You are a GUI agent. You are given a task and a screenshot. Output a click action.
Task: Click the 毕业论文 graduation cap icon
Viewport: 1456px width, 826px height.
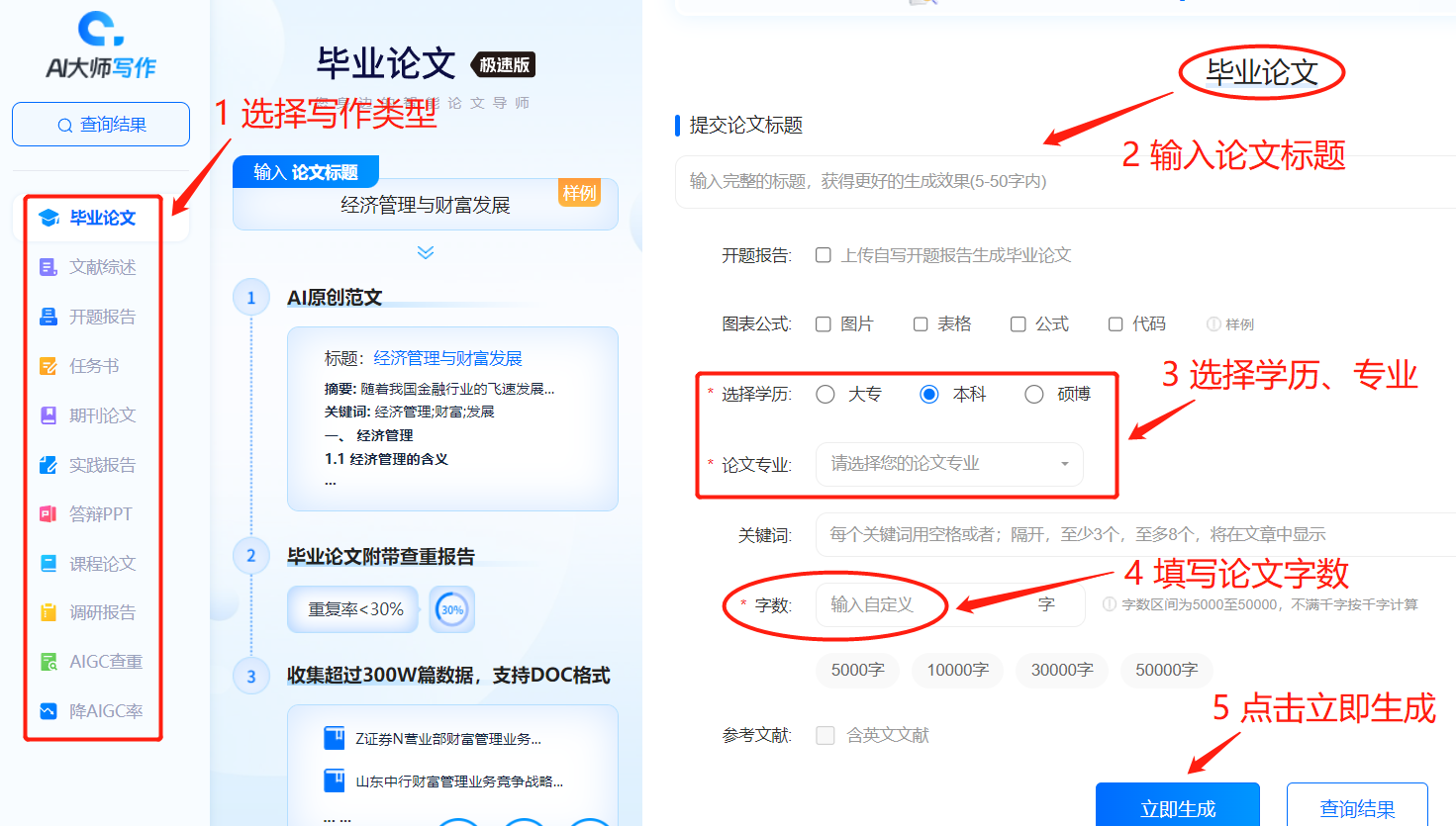(x=49, y=218)
